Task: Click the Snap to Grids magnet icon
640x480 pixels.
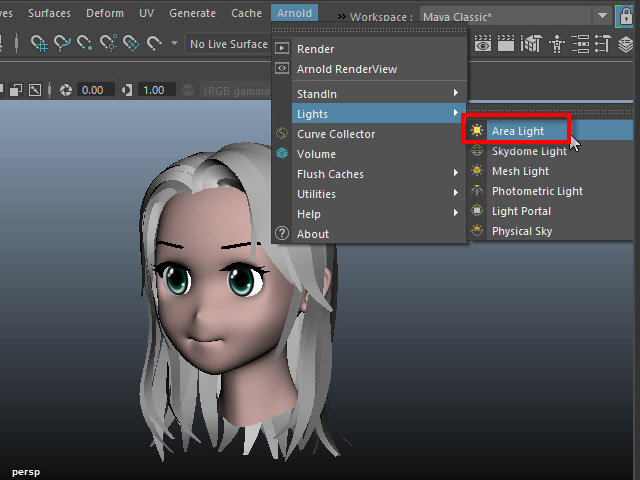Action: [41, 44]
